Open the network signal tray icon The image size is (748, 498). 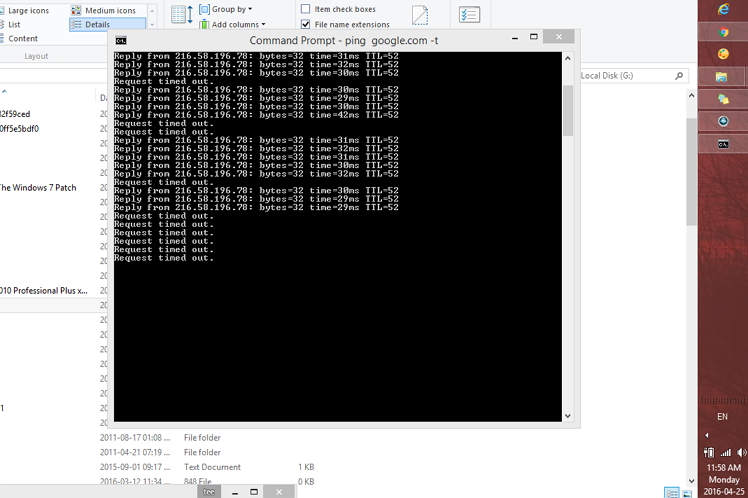[x=726, y=452]
